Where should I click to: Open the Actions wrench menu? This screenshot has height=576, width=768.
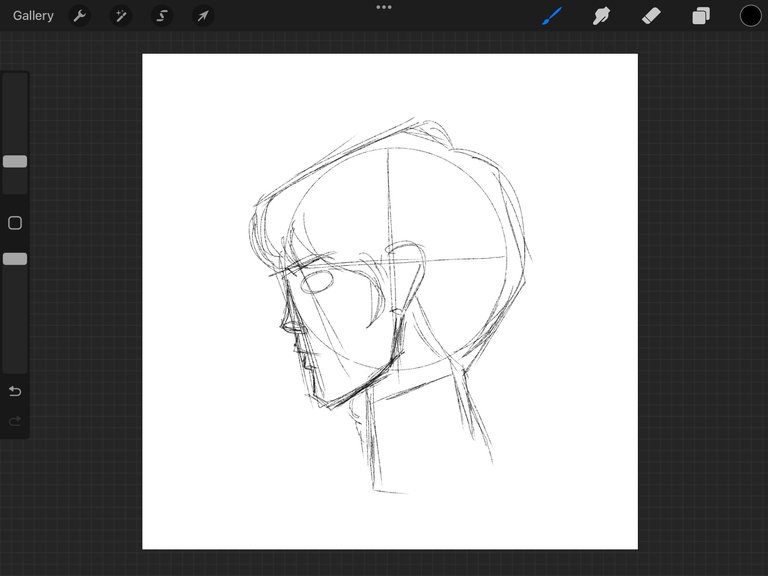pyautogui.click(x=79, y=16)
